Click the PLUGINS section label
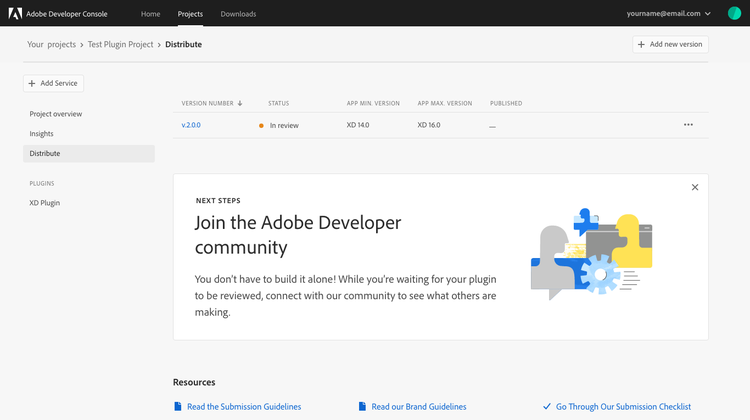The height and width of the screenshot is (420, 750). [x=42, y=183]
